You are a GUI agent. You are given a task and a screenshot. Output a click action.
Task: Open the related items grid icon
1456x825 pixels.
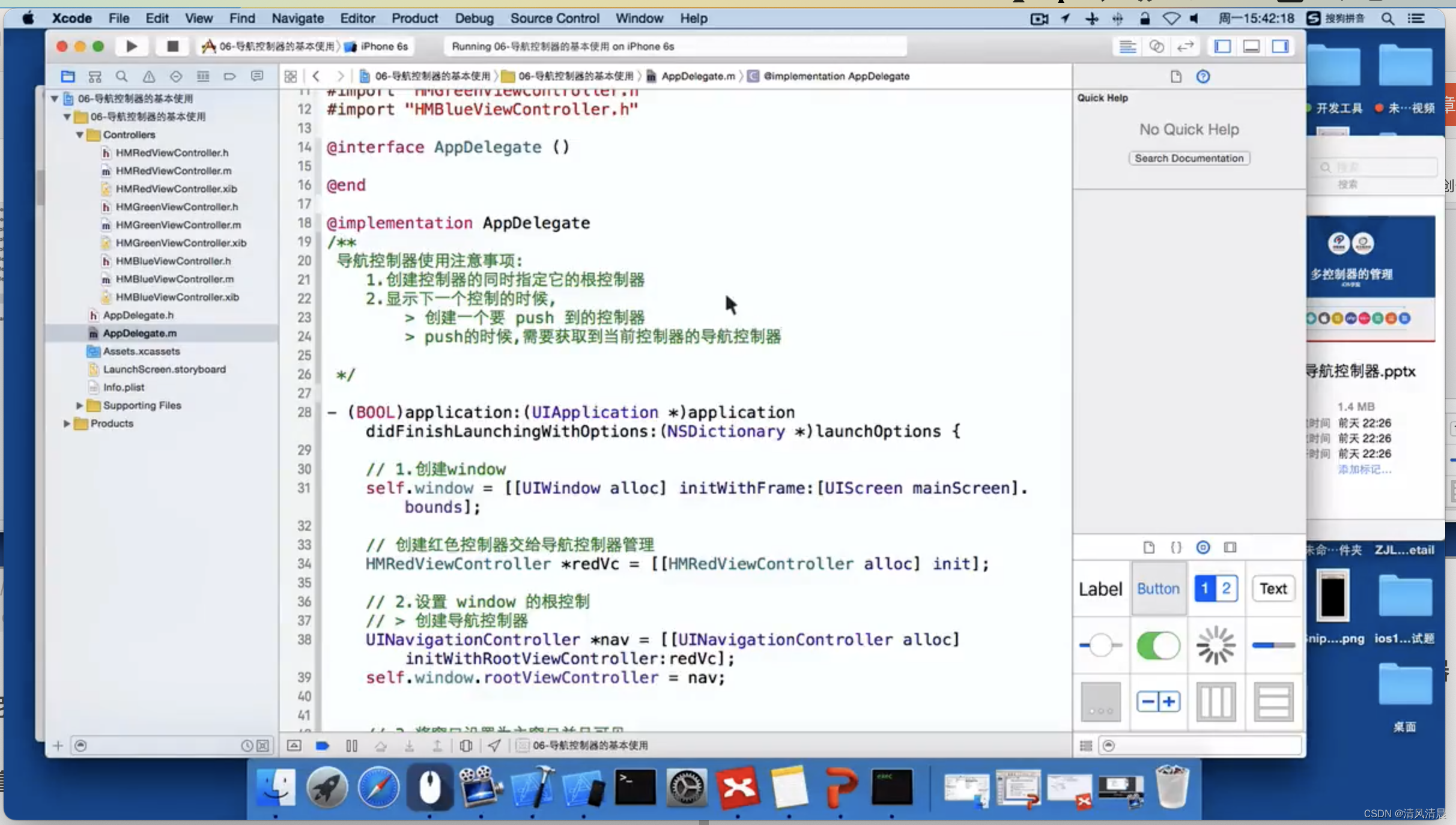(291, 76)
